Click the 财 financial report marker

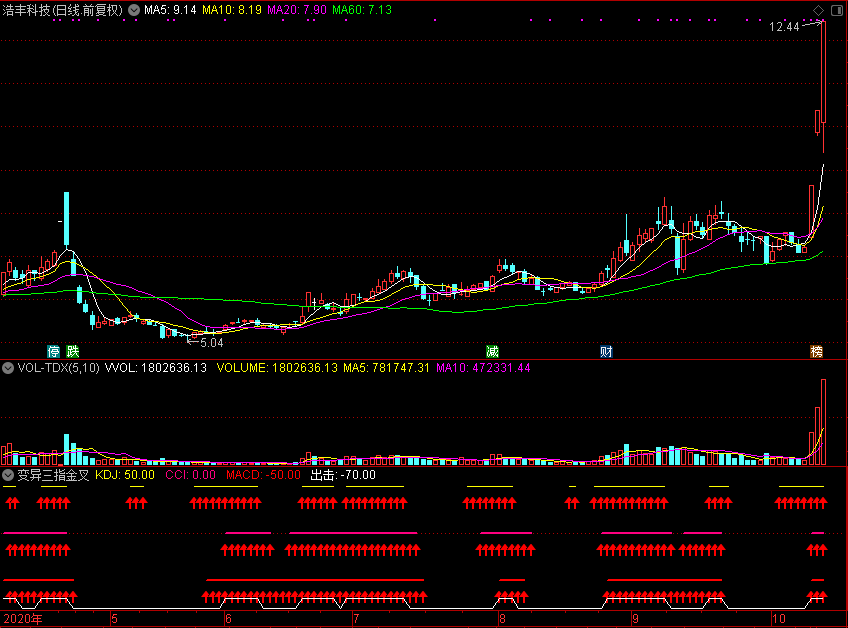pos(605,351)
